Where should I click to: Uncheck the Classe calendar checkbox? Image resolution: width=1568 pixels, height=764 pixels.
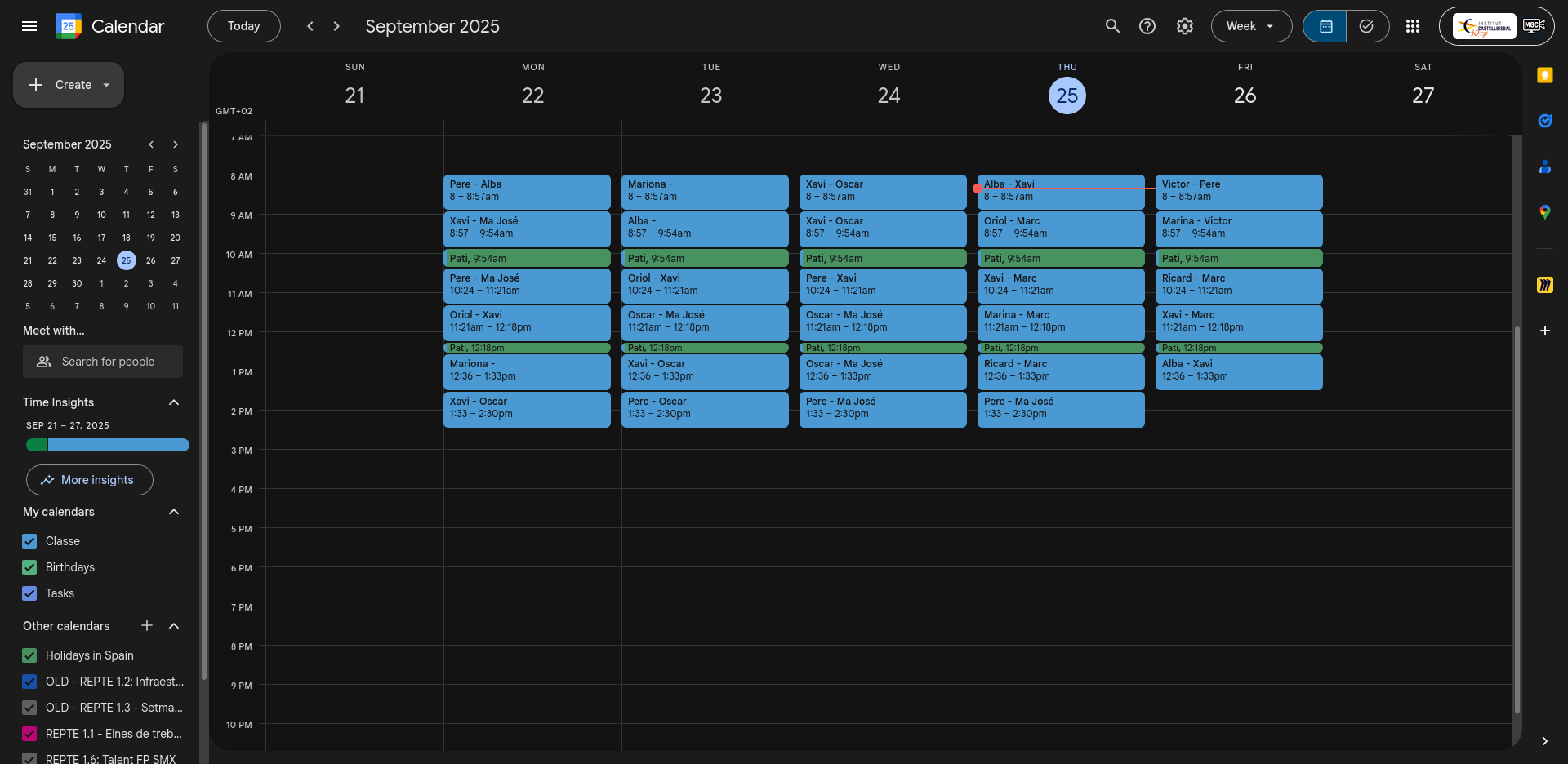[x=30, y=541]
